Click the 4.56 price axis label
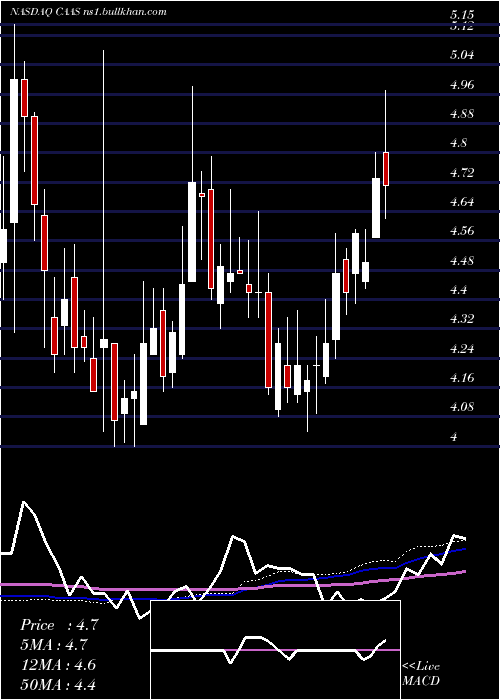Viewport: 500px width, 700px height. click(x=462, y=231)
